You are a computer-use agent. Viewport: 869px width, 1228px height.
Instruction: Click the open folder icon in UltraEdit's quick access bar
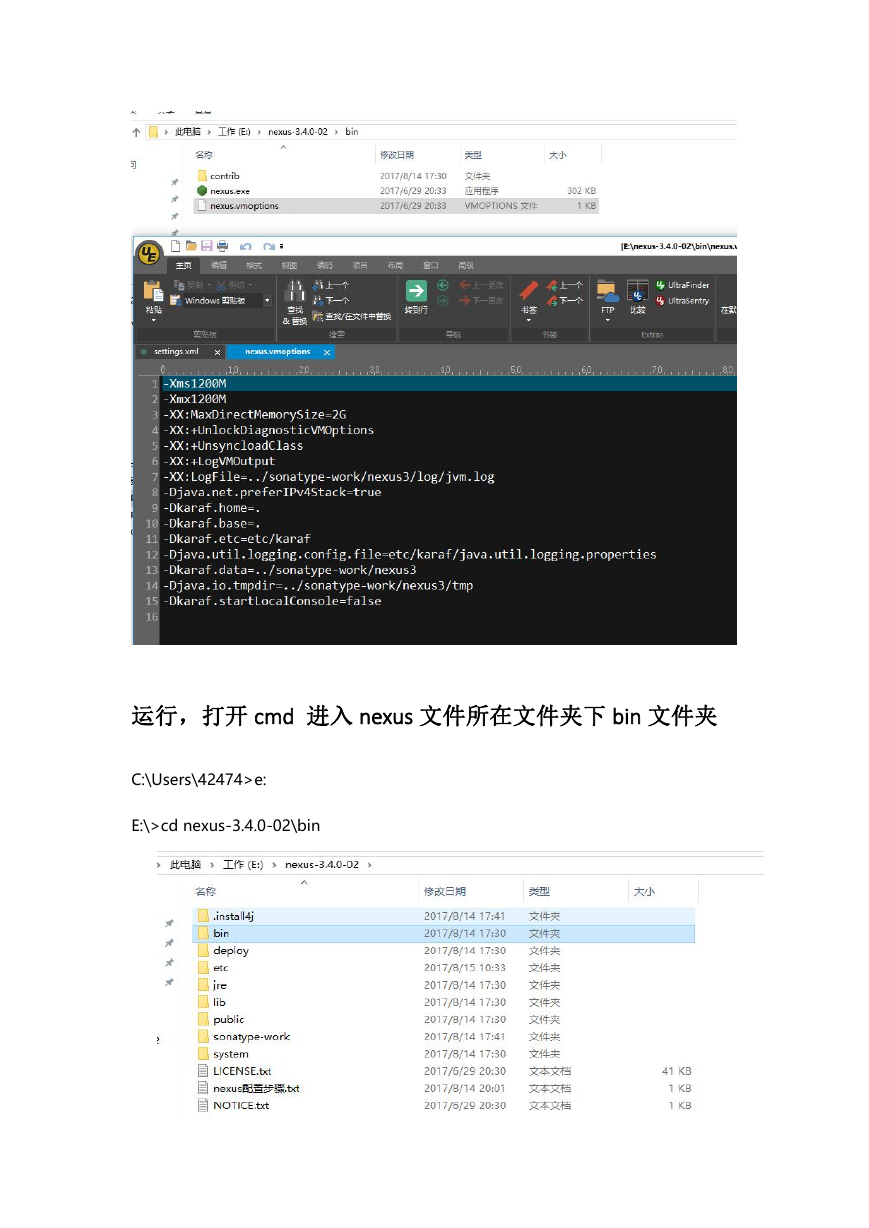(x=191, y=245)
